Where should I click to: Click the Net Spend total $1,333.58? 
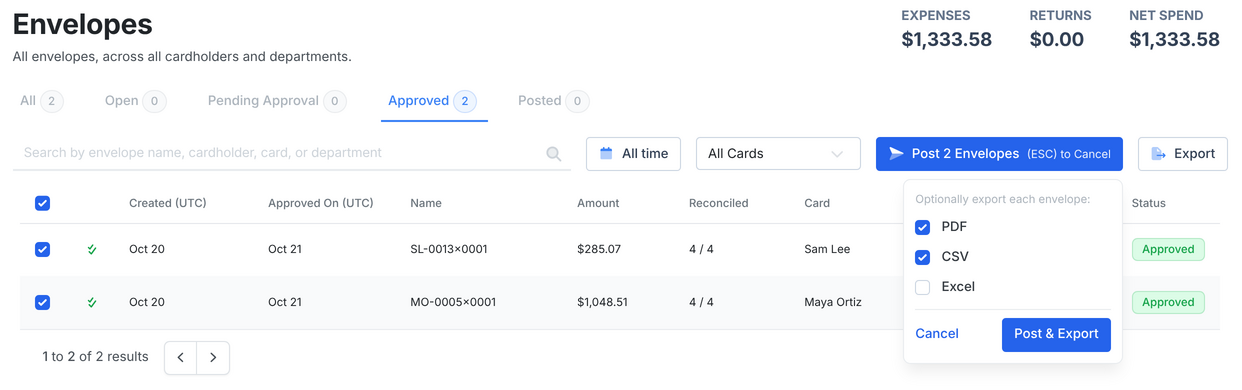coord(1174,40)
